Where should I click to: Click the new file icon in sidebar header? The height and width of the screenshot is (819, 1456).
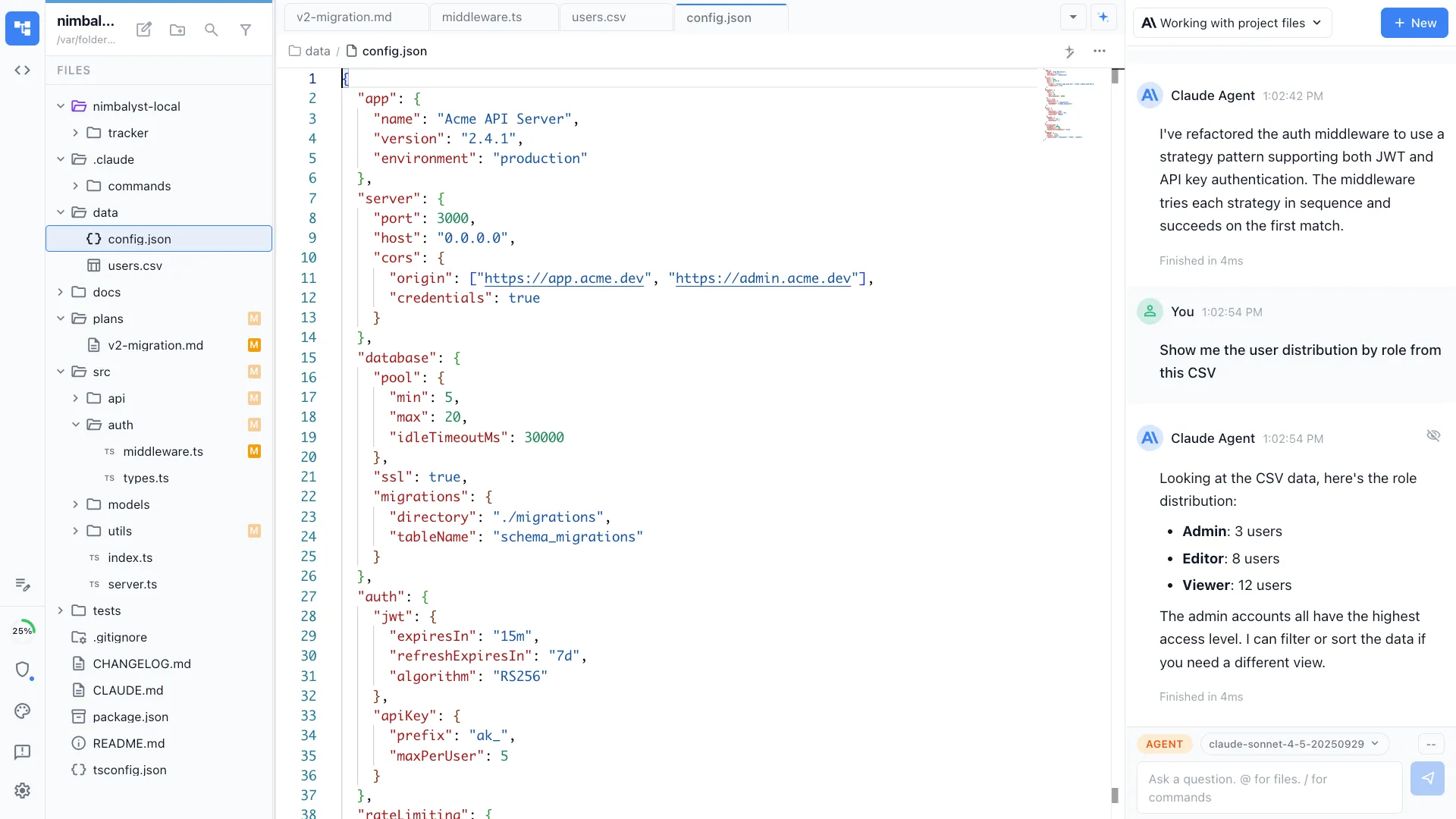click(x=143, y=30)
